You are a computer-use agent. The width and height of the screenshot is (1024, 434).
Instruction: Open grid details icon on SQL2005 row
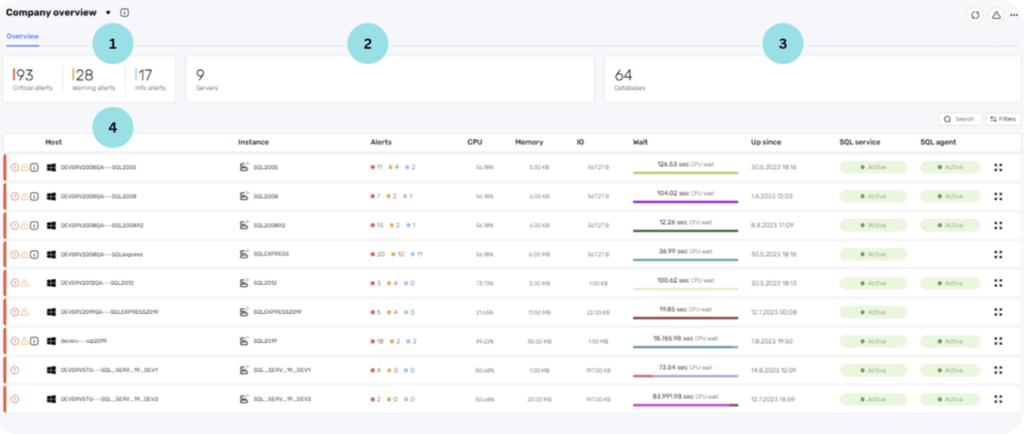(x=997, y=168)
